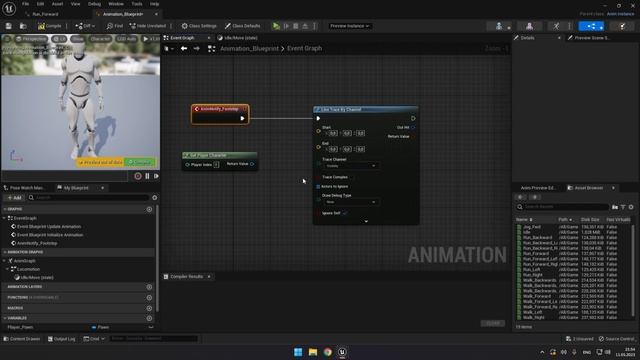Open the Trace Channel dropdown
640x360 pixels.
point(350,166)
